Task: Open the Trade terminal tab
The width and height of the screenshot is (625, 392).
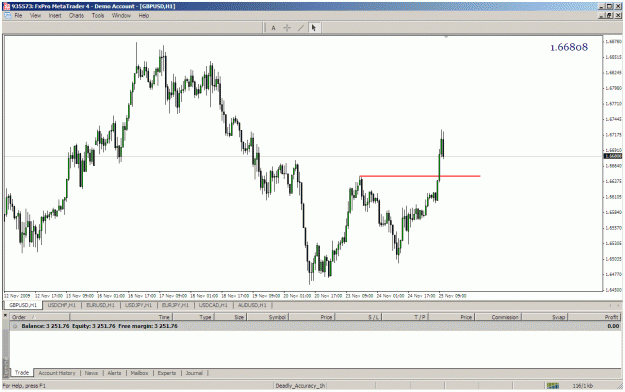Action: click(22, 372)
